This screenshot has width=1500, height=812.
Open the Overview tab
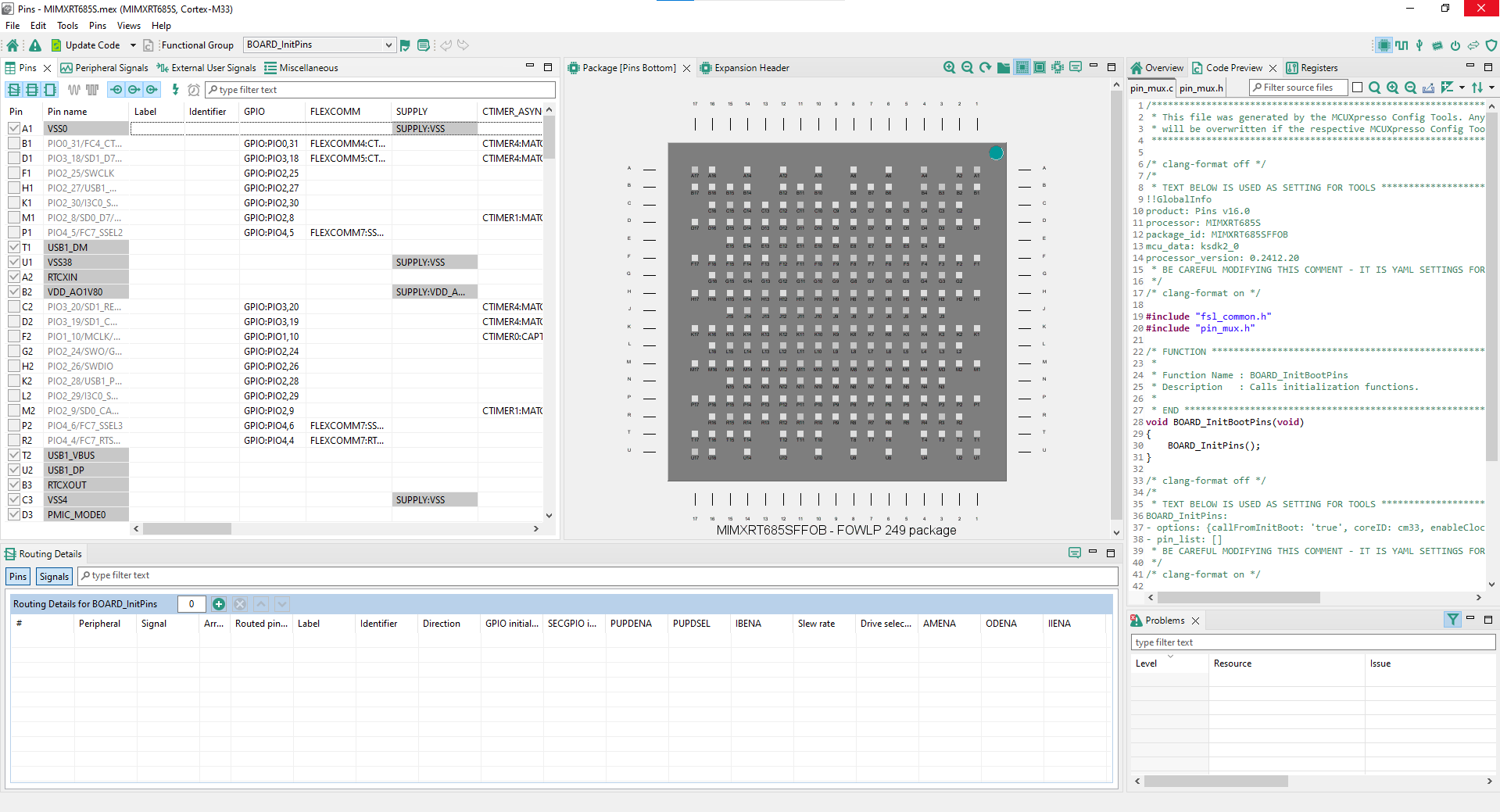(1157, 68)
